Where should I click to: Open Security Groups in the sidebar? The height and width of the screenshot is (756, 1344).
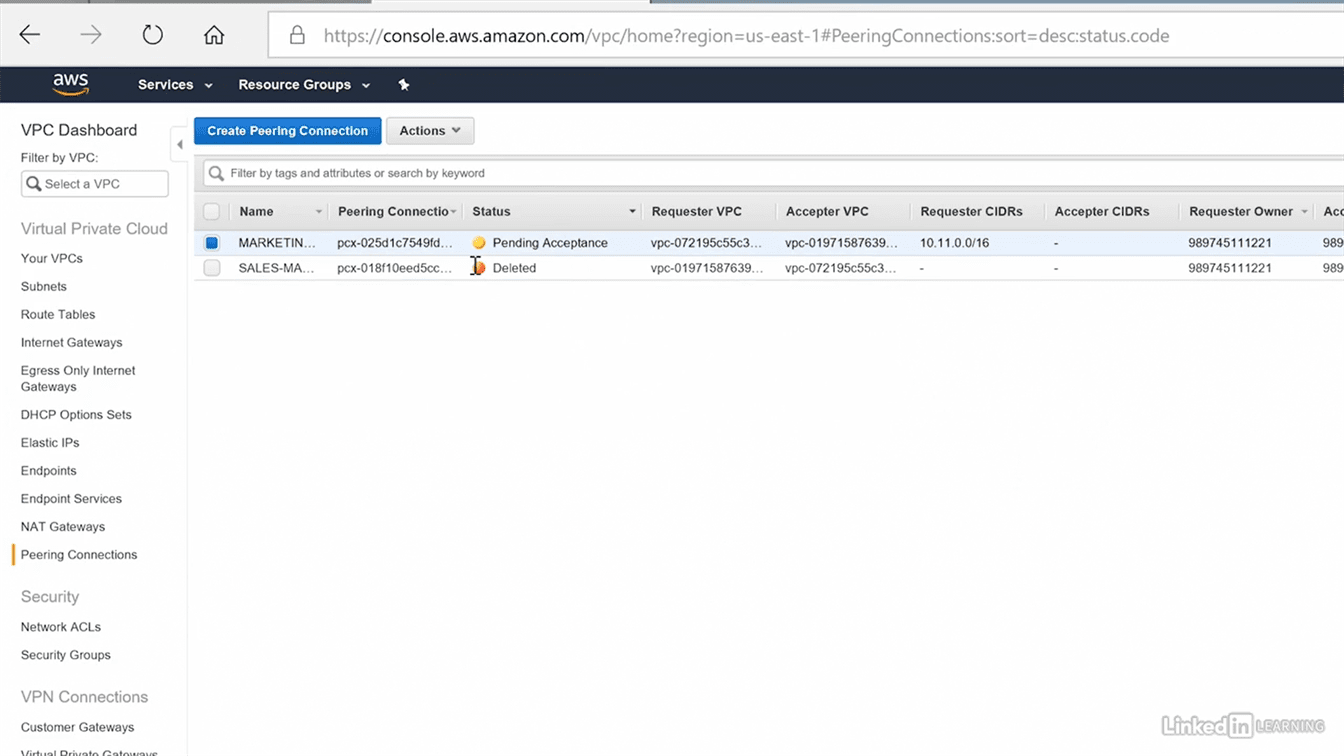(x=66, y=655)
